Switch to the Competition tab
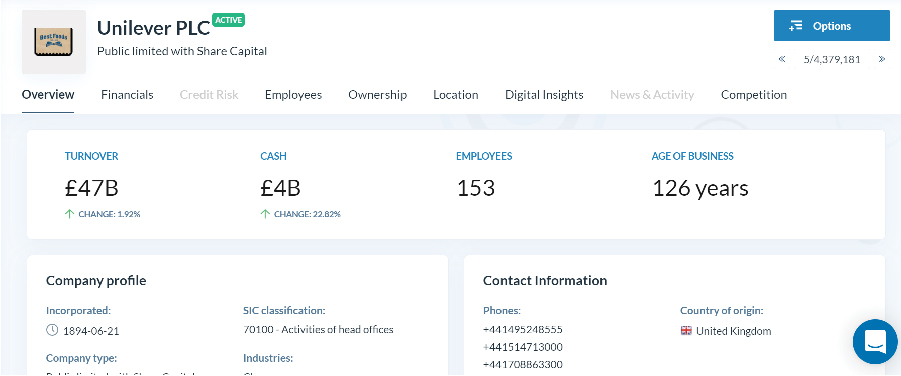Screen dimensions: 901x376 point(754,95)
